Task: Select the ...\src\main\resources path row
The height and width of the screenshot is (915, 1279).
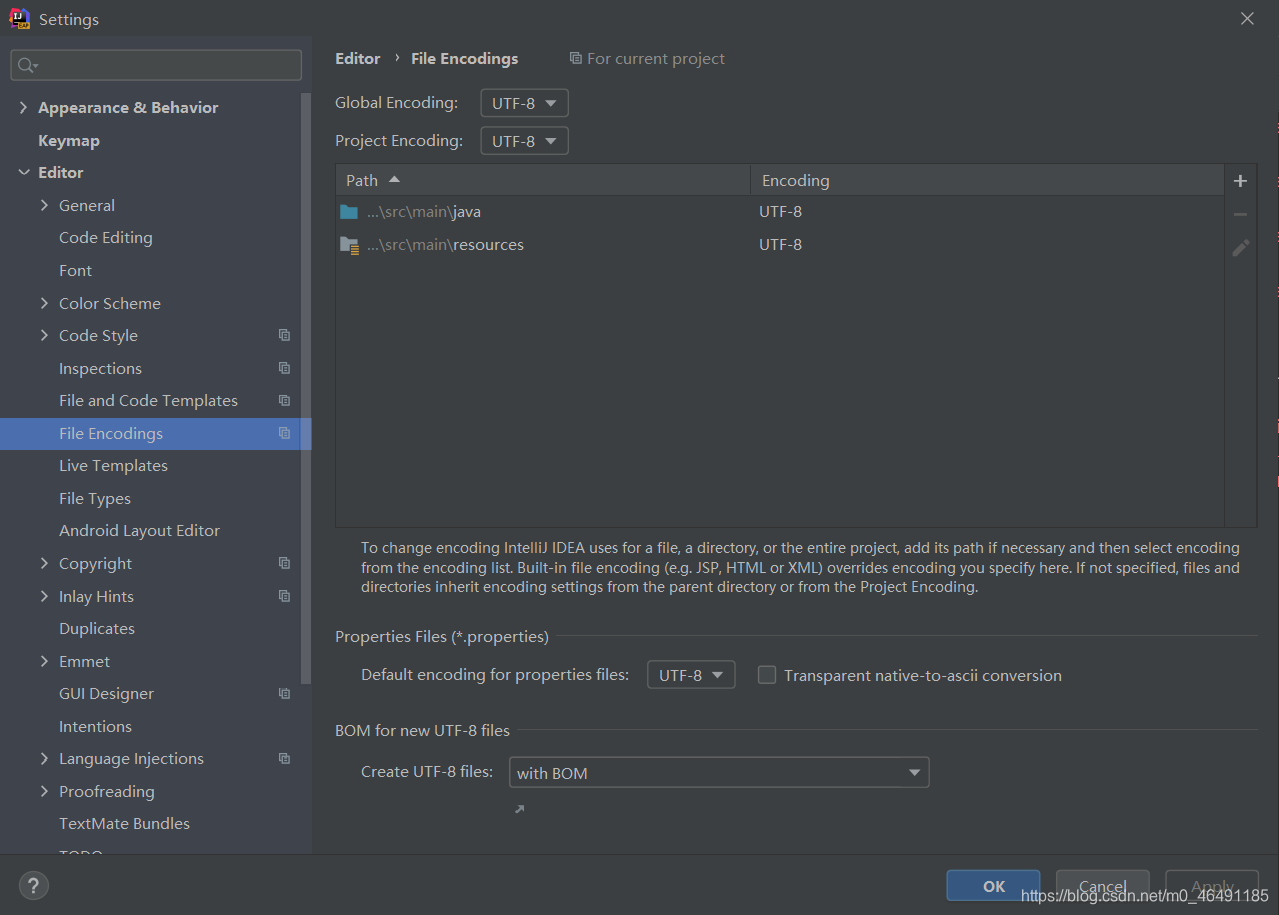Action: coord(780,245)
